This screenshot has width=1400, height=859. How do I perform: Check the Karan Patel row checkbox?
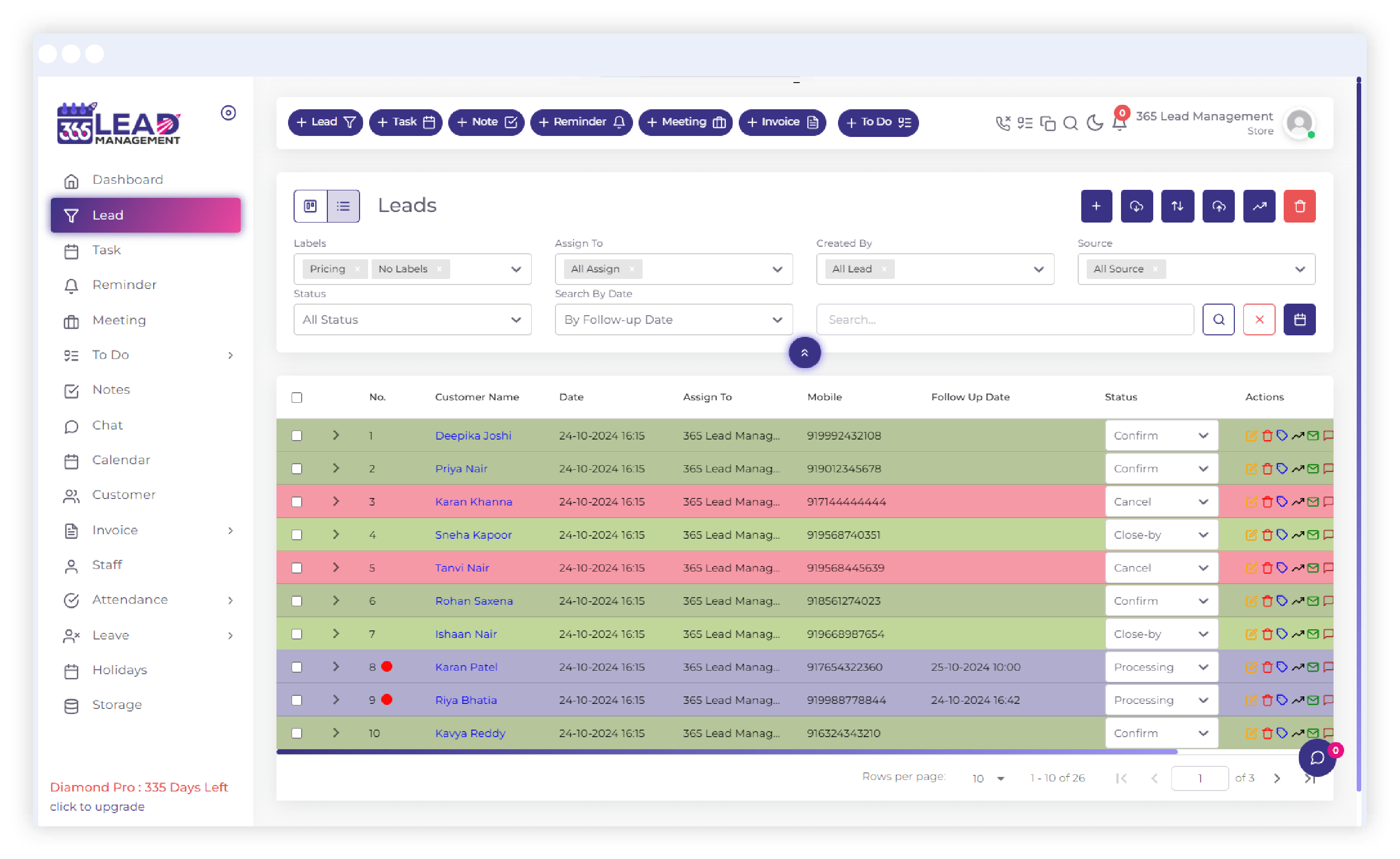[297, 667]
